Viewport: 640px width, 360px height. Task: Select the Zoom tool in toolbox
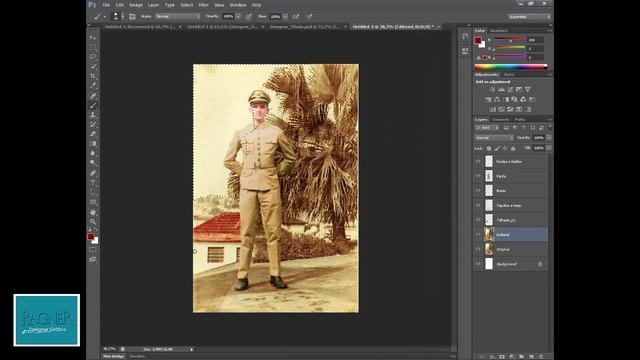93,222
